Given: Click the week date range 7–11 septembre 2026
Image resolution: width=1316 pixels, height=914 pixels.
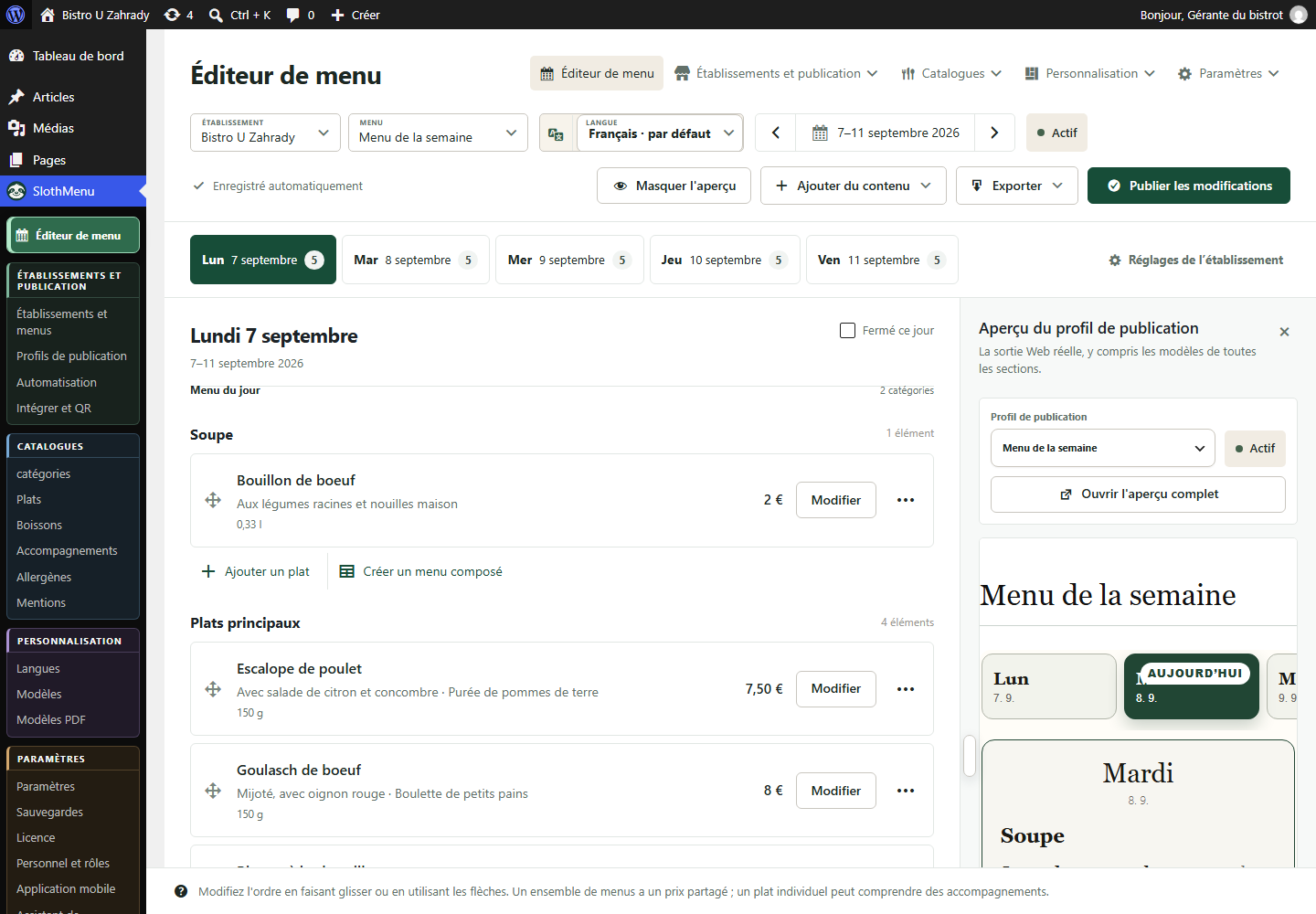Looking at the screenshot, I should coord(886,133).
